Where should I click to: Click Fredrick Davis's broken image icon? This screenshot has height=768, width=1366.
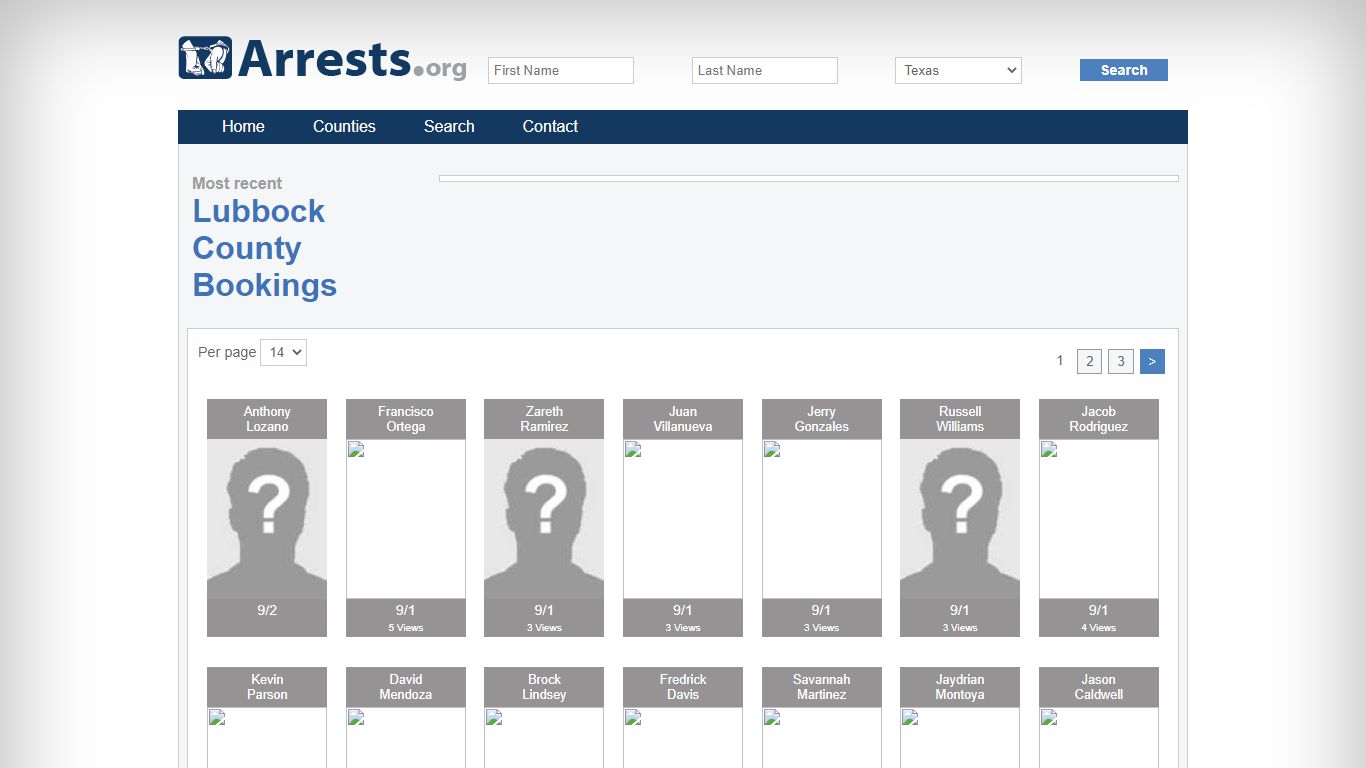(633, 717)
